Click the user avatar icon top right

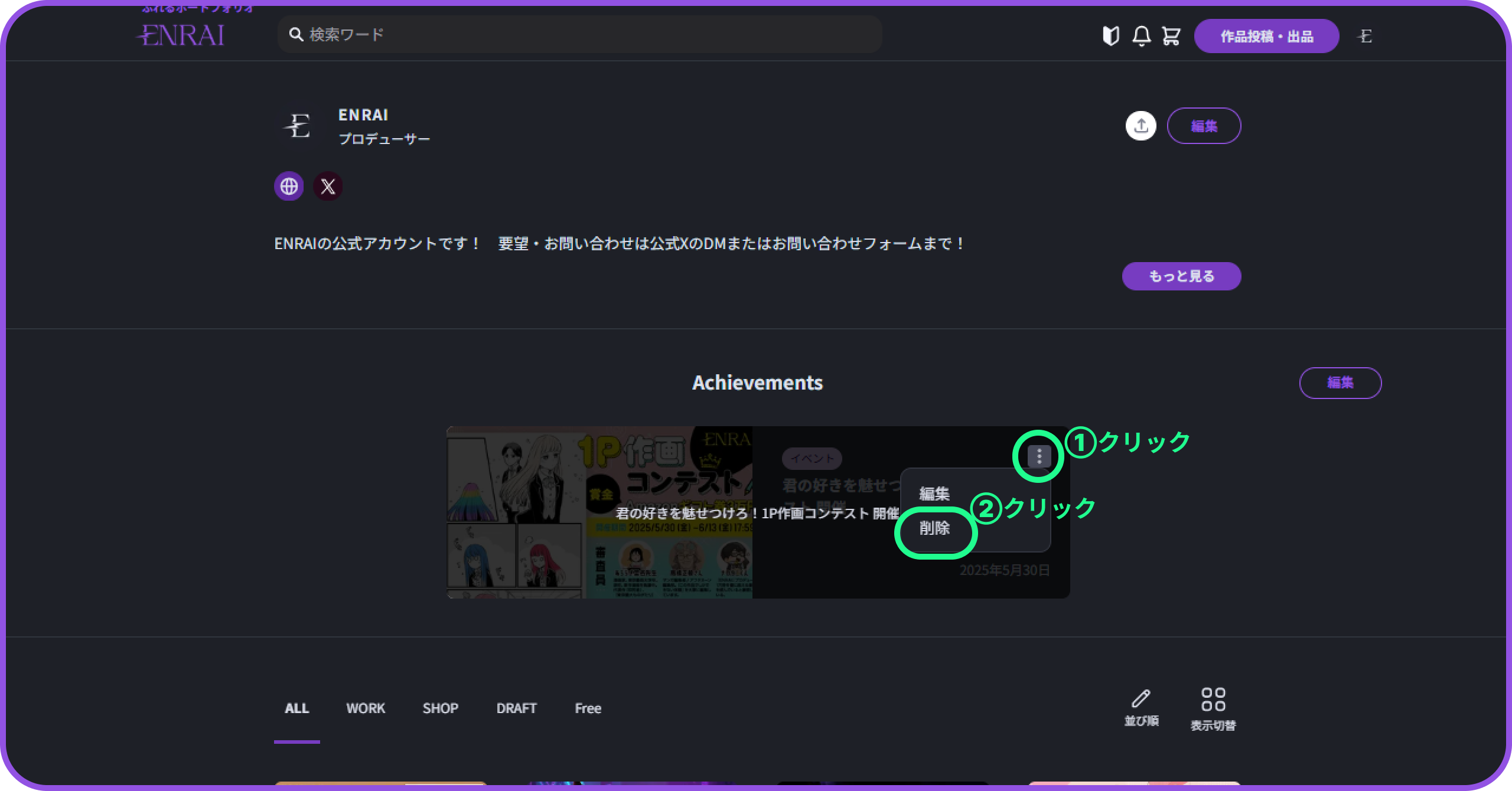(1364, 36)
